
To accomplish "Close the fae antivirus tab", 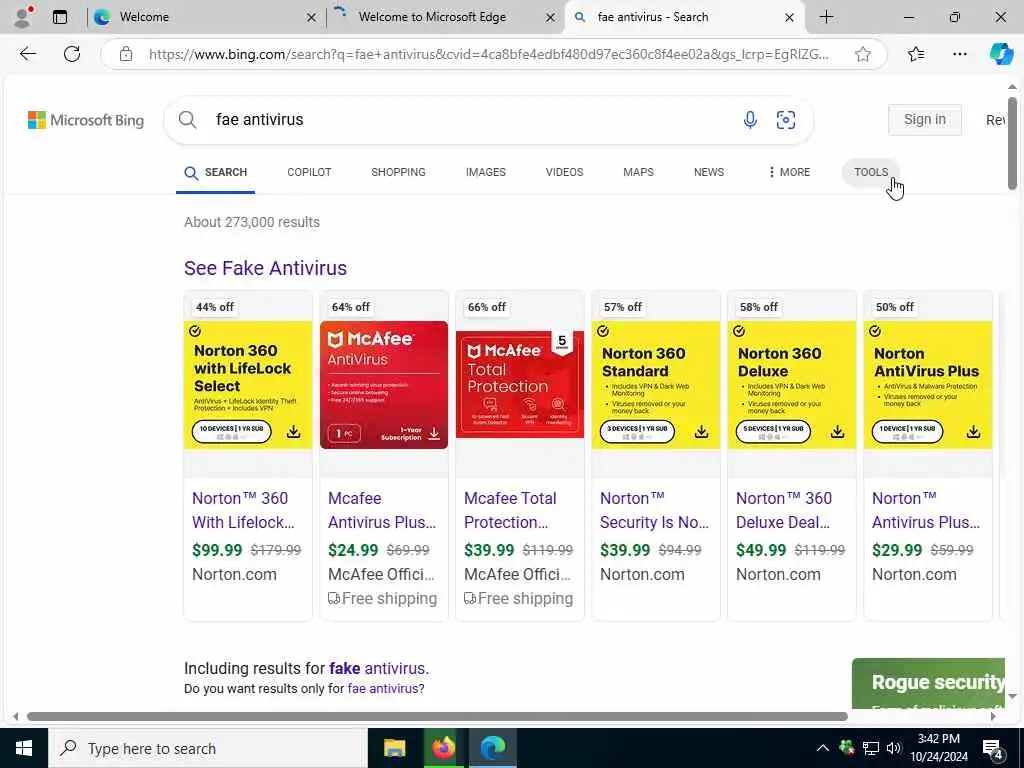I will (x=789, y=18).
